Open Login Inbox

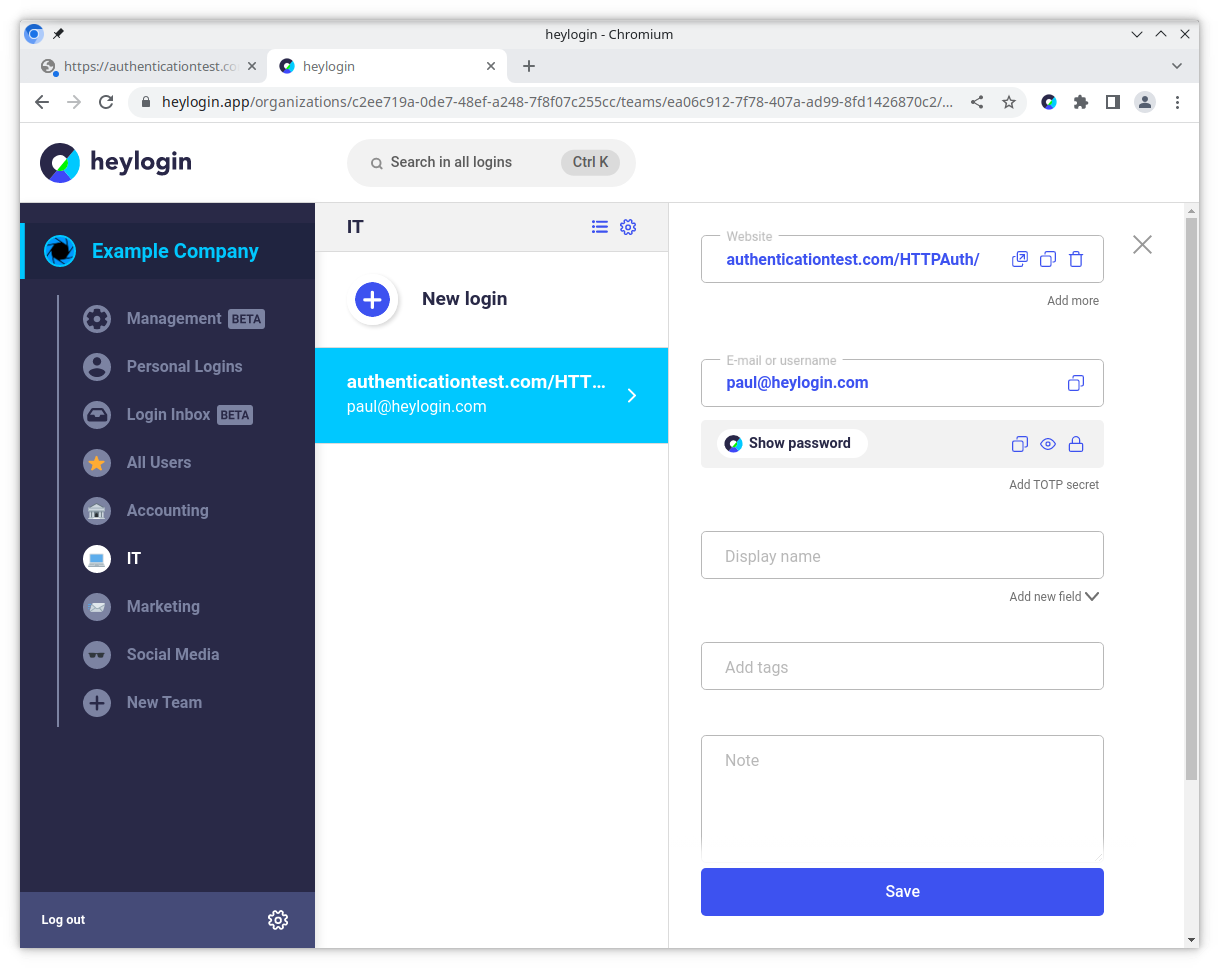[x=168, y=415]
